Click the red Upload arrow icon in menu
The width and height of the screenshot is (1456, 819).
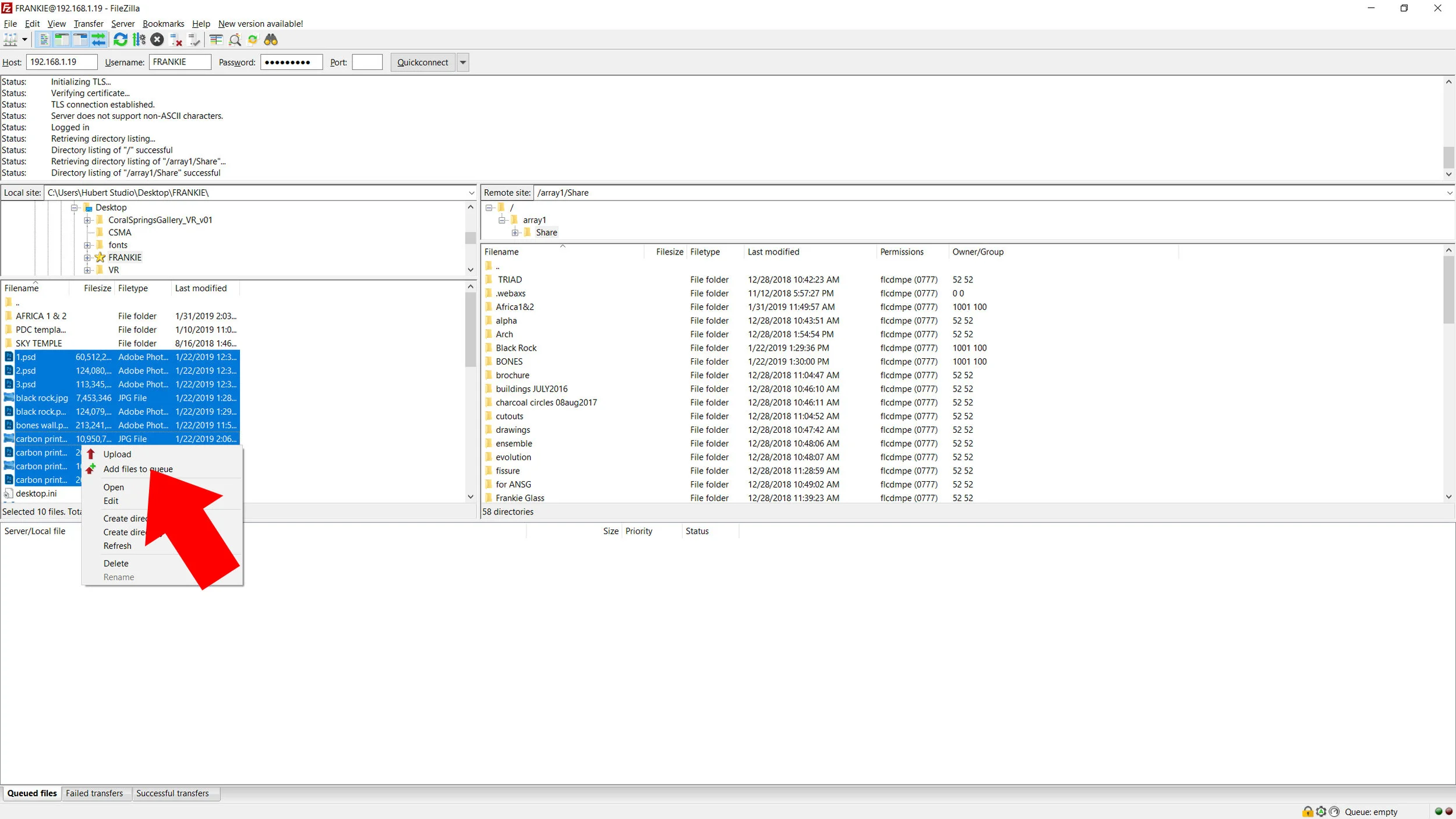91,454
